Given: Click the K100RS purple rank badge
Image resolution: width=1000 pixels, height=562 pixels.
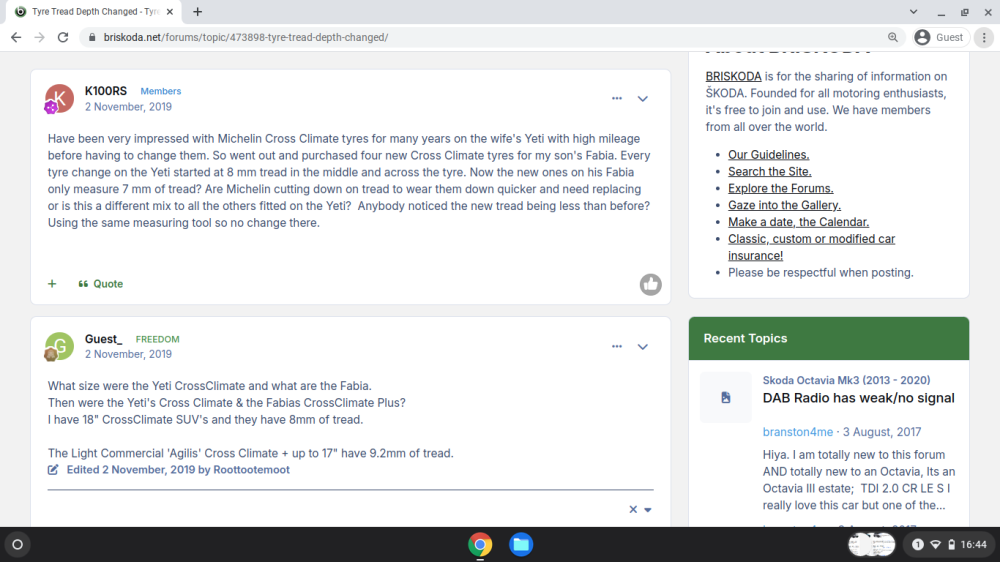Looking at the screenshot, I should [x=51, y=108].
